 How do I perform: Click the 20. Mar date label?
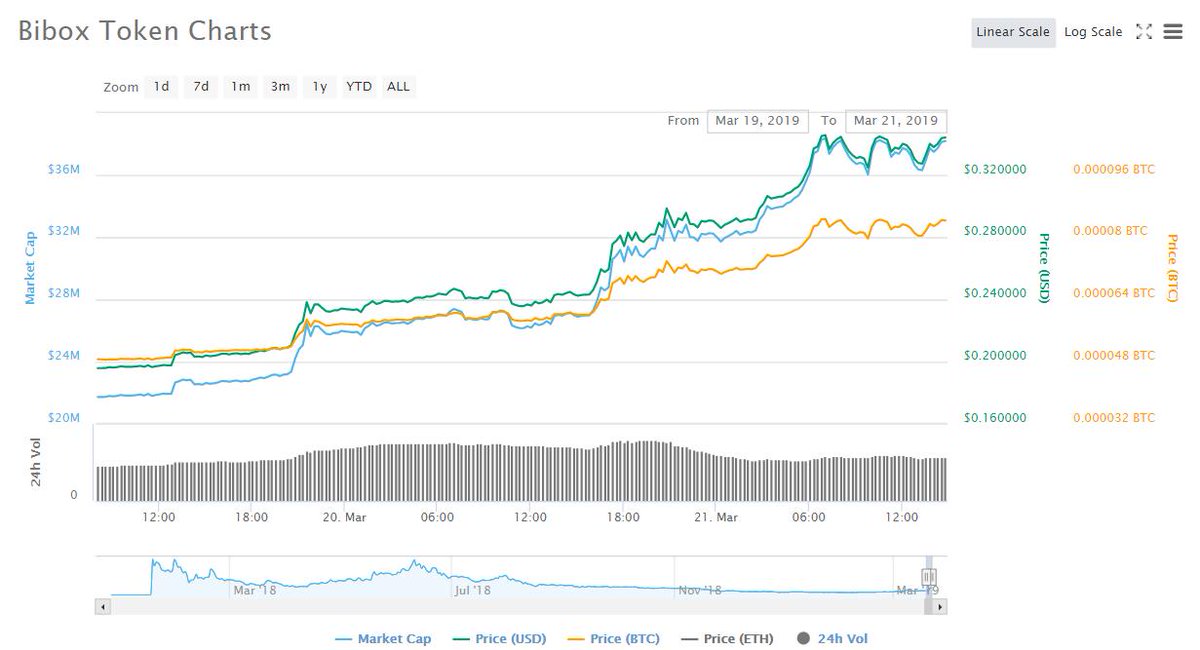[x=343, y=517]
